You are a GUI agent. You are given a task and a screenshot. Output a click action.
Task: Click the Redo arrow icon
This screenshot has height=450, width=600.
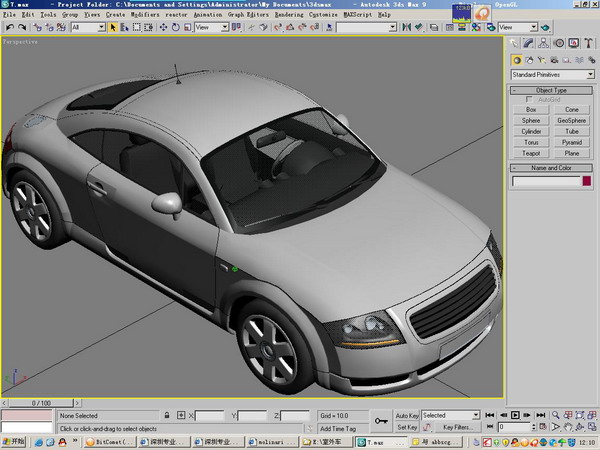[x=22, y=27]
